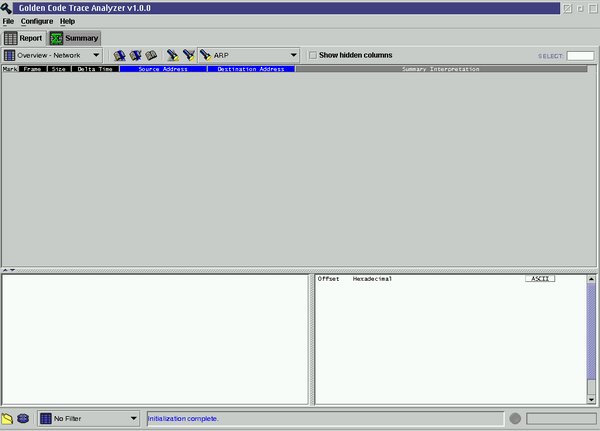Screen dimensions: 600x431
Task: Open the No Filter dropdown
Action: coord(89,418)
